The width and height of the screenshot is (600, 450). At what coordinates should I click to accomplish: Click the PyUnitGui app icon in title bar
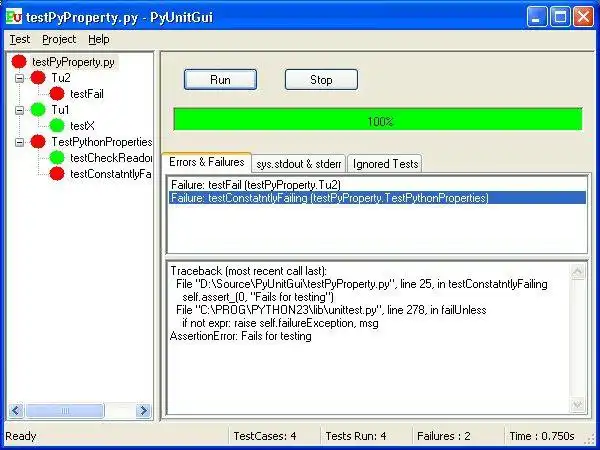(x=14, y=17)
